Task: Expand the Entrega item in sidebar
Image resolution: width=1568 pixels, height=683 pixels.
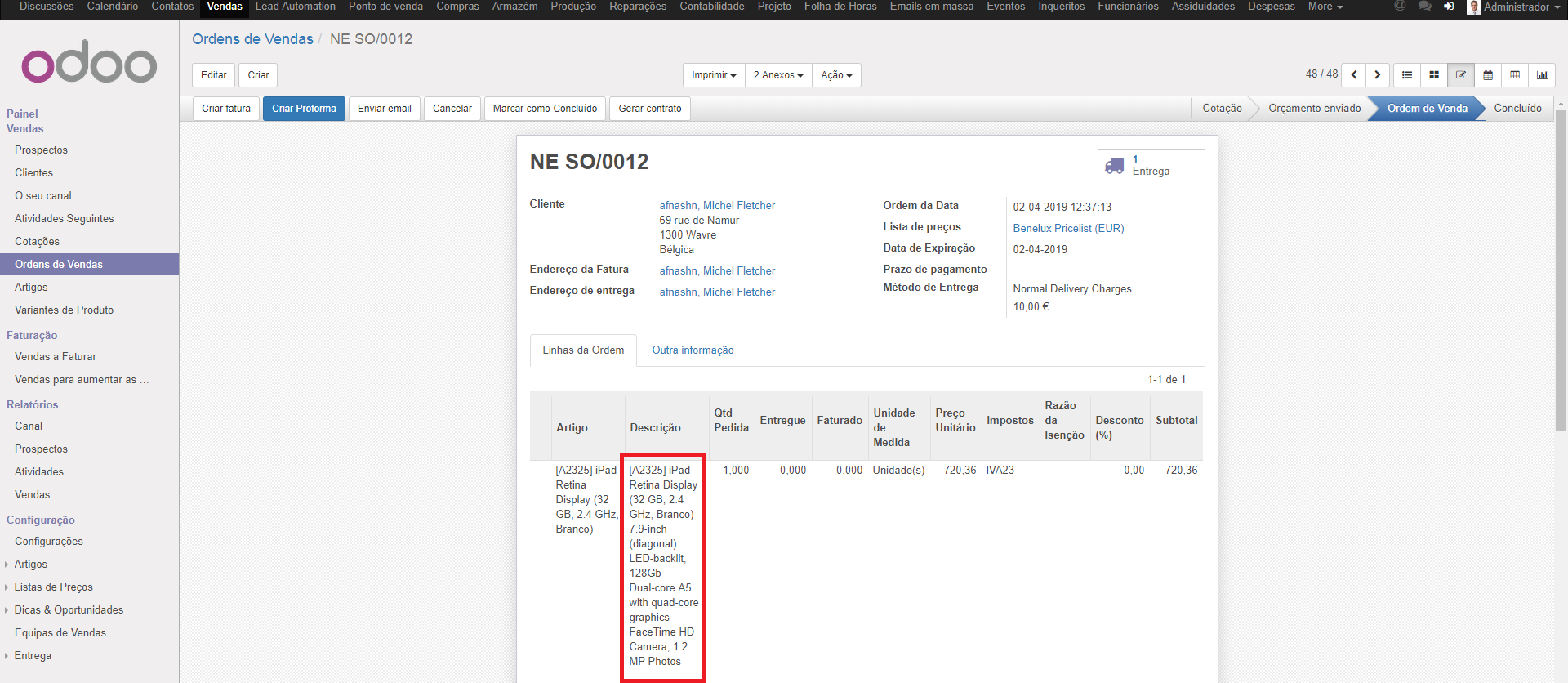Action: pos(33,656)
